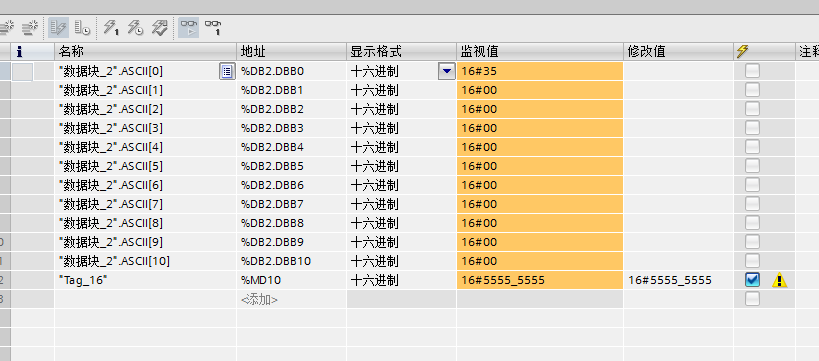Screen dimensions: 819x361
Task: Check modify checkbox for ASCII[8] row
Action: tap(752, 223)
